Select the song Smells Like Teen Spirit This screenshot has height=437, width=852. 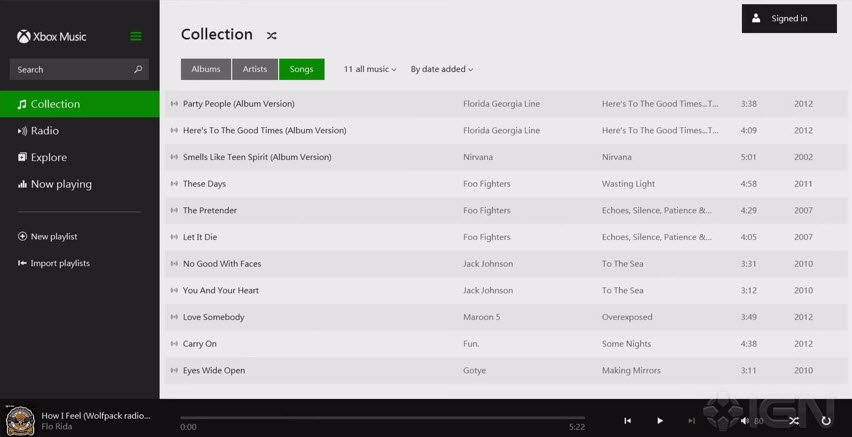(x=257, y=157)
